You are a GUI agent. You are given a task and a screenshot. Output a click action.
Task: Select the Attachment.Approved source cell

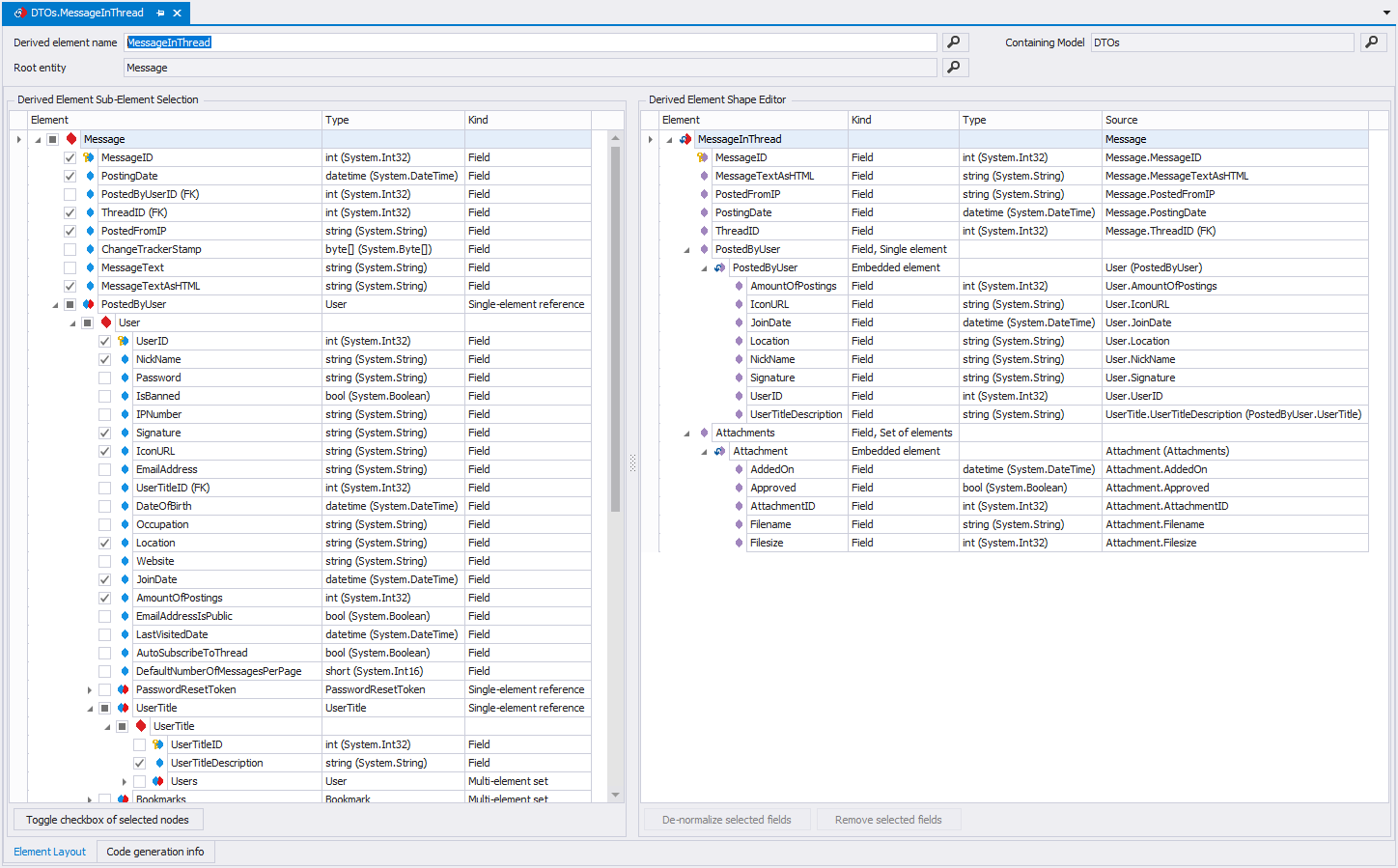tap(1235, 488)
